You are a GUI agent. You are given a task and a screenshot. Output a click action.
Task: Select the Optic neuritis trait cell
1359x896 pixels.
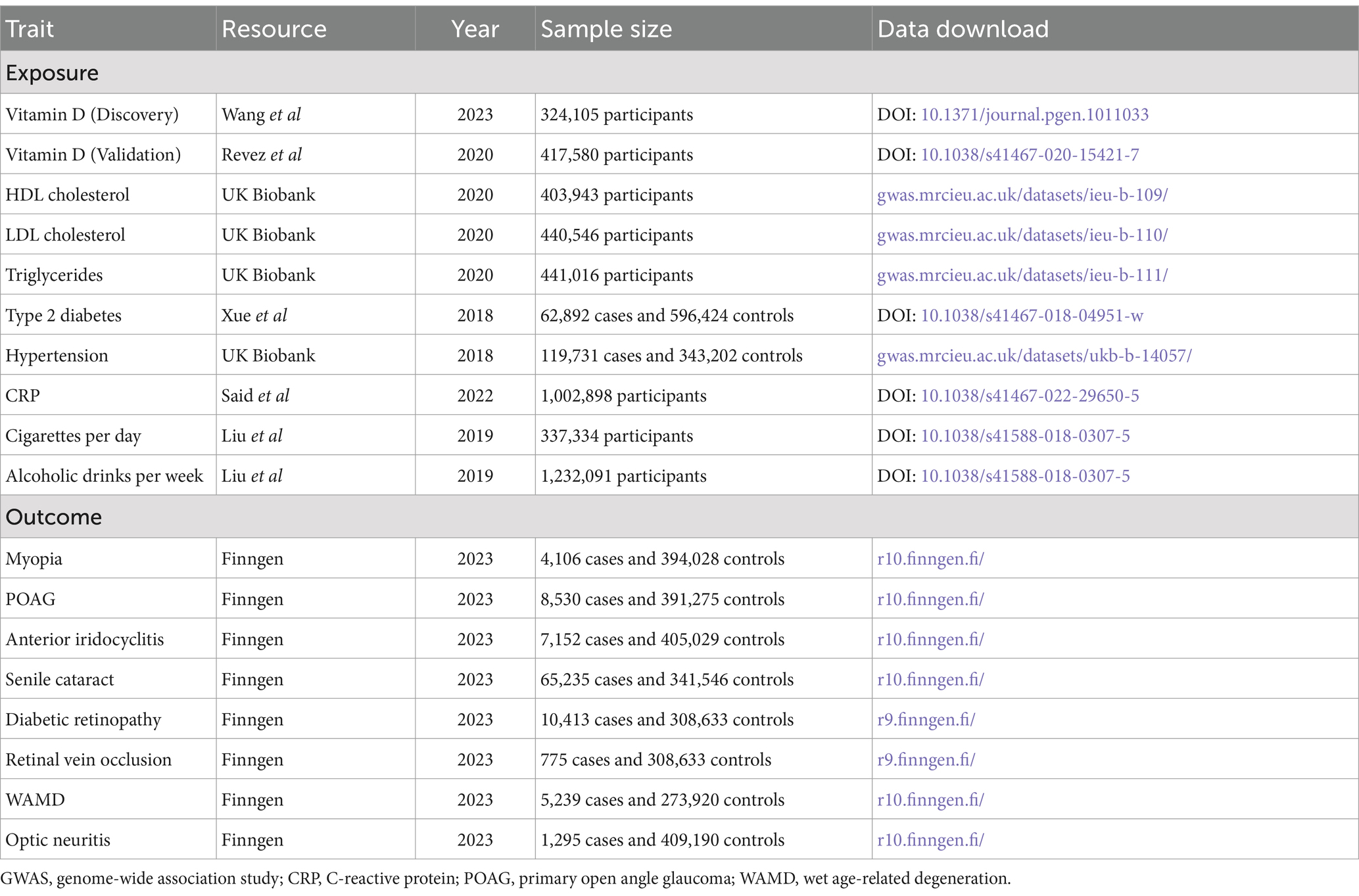point(108,839)
